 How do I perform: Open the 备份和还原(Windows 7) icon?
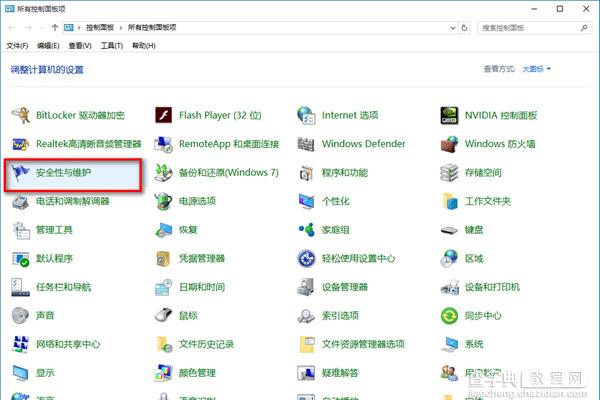pyautogui.click(x=164, y=173)
